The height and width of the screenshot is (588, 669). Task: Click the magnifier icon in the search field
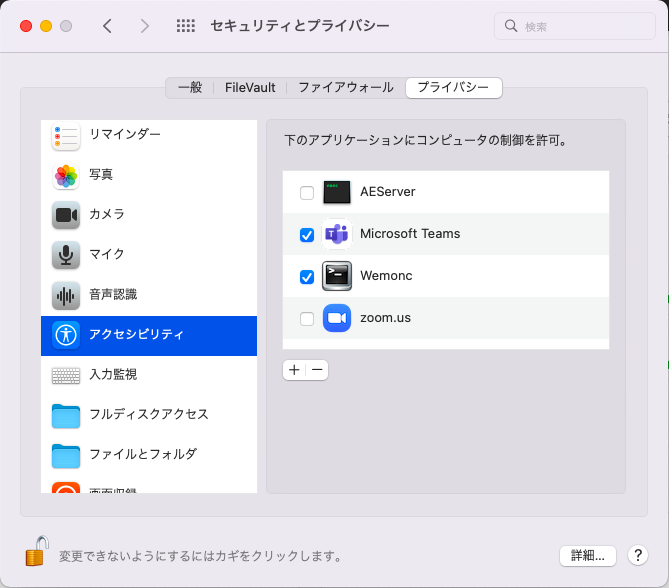[x=511, y=26]
